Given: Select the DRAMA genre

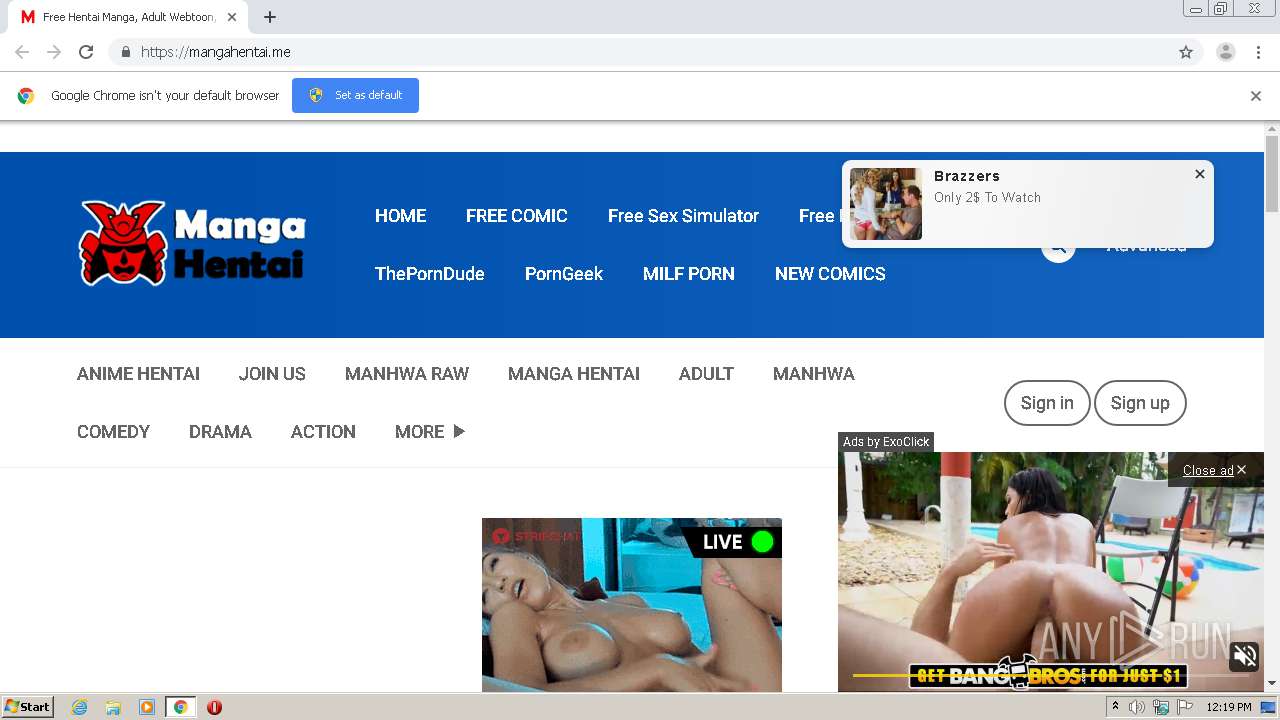Looking at the screenshot, I should point(220,432).
